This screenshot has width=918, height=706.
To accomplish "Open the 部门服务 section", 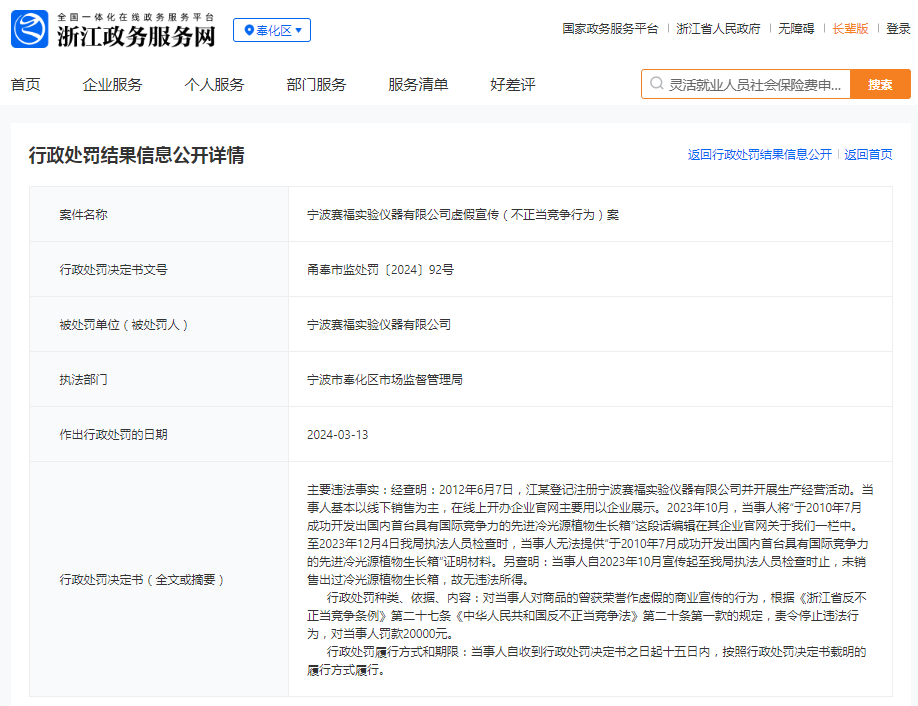I will pyautogui.click(x=316, y=85).
